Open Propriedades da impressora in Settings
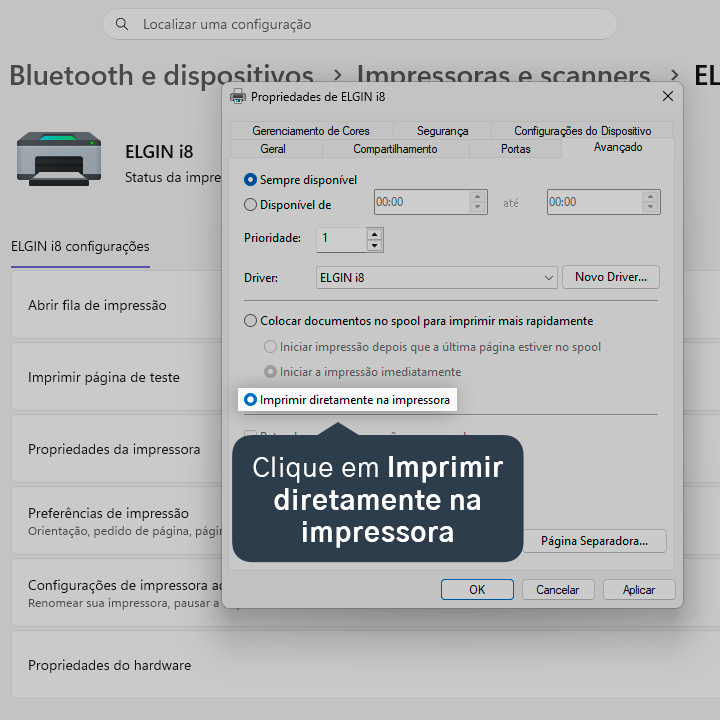 coord(117,449)
